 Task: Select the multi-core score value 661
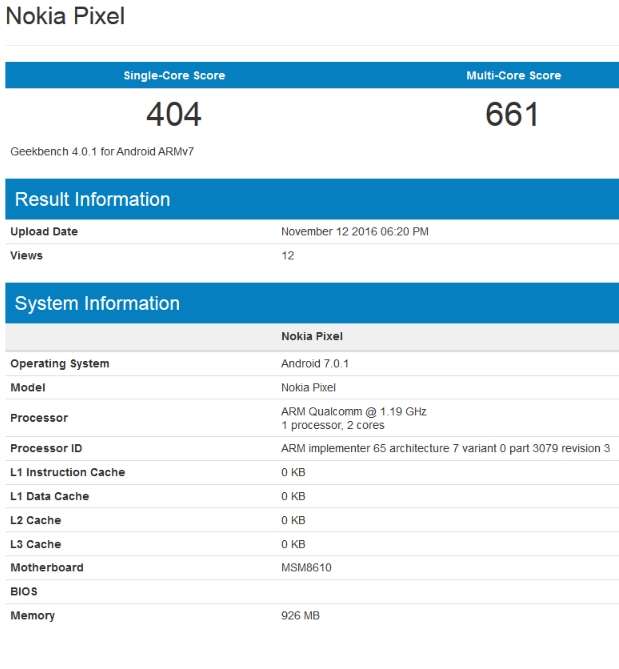tap(512, 114)
